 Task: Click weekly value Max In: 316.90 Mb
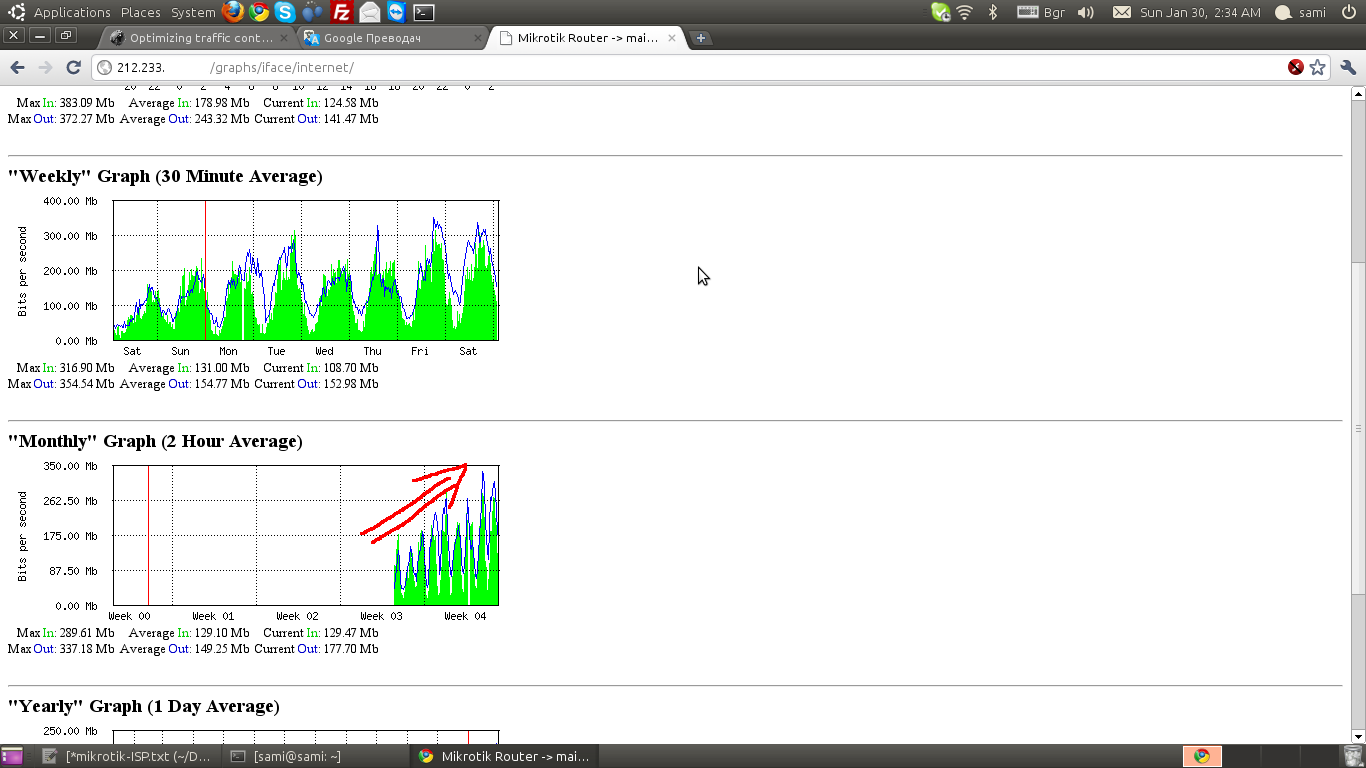click(x=65, y=368)
